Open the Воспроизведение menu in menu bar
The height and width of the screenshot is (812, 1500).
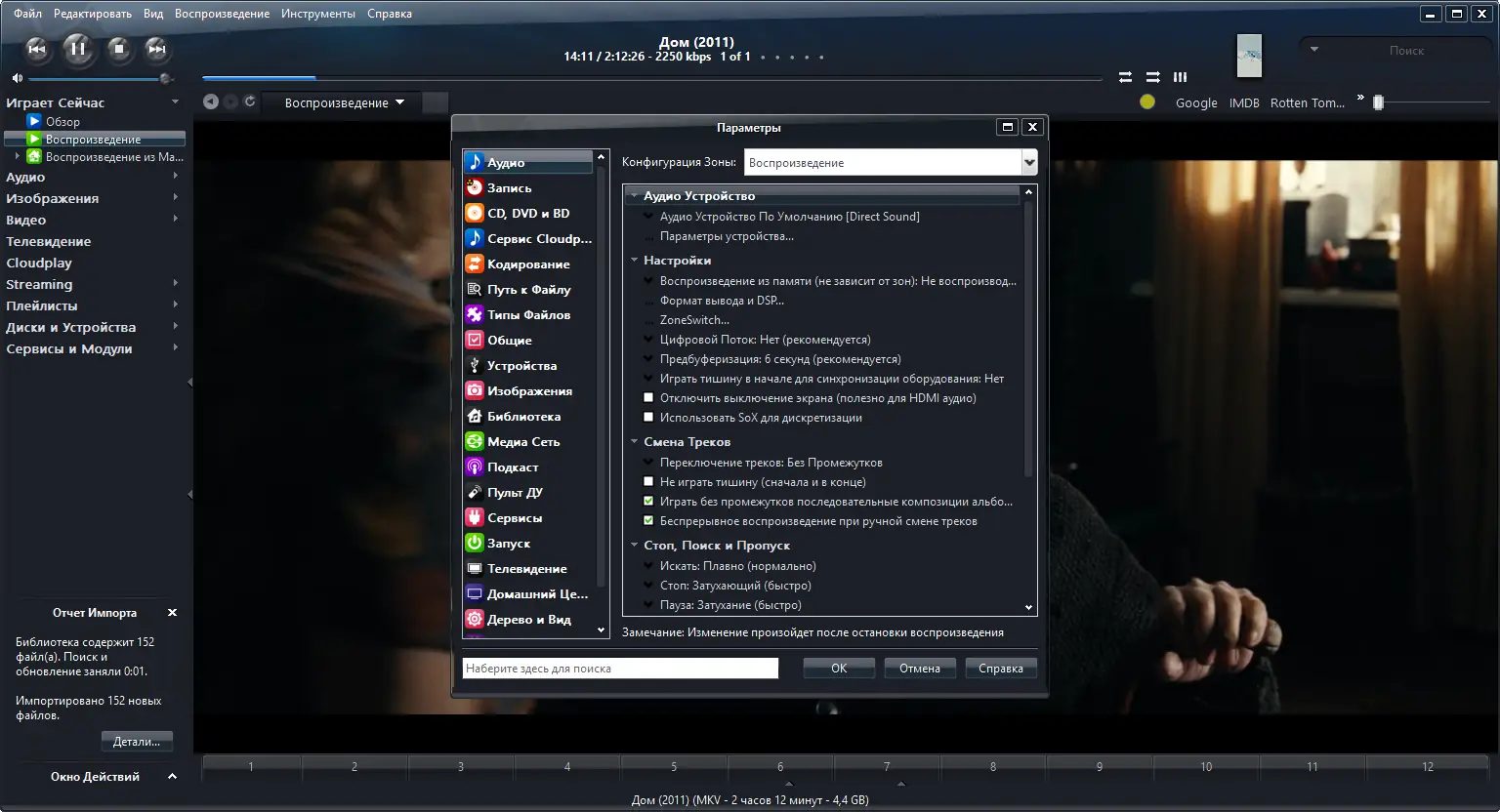point(222,14)
